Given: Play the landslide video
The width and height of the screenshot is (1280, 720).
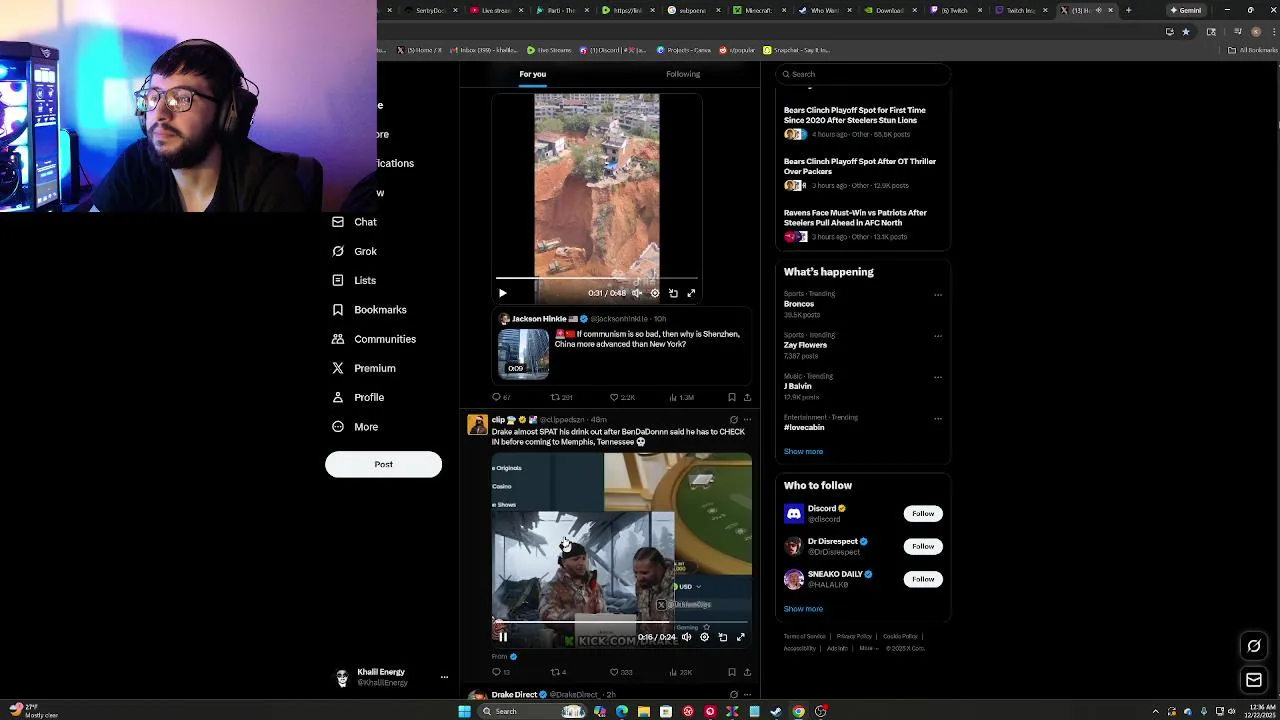Looking at the screenshot, I should 502,293.
